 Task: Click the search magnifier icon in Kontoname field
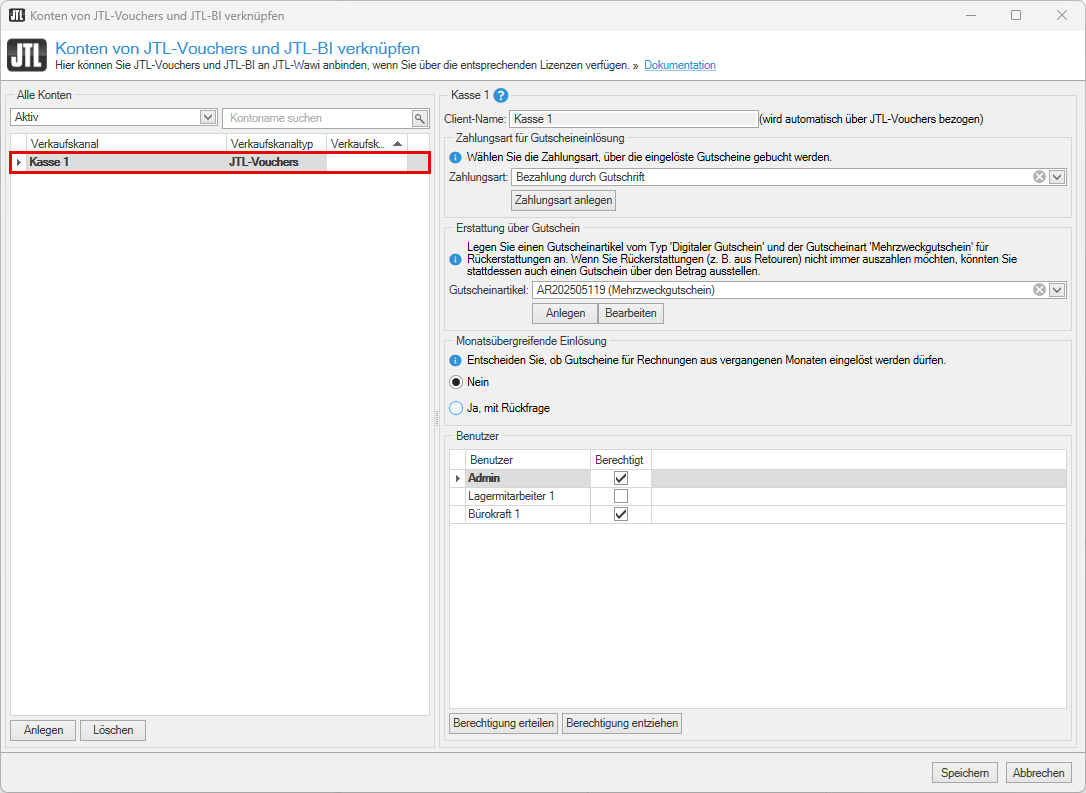coord(420,118)
